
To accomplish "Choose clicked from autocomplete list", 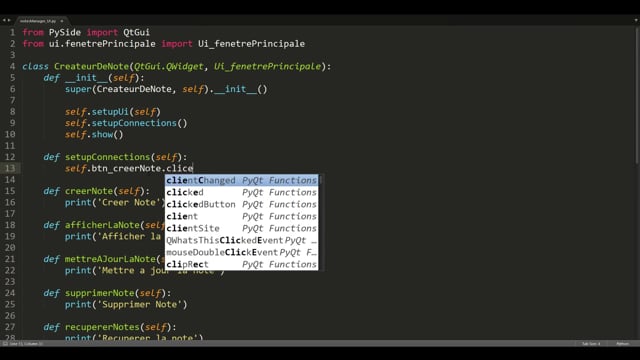I will tap(241, 192).
